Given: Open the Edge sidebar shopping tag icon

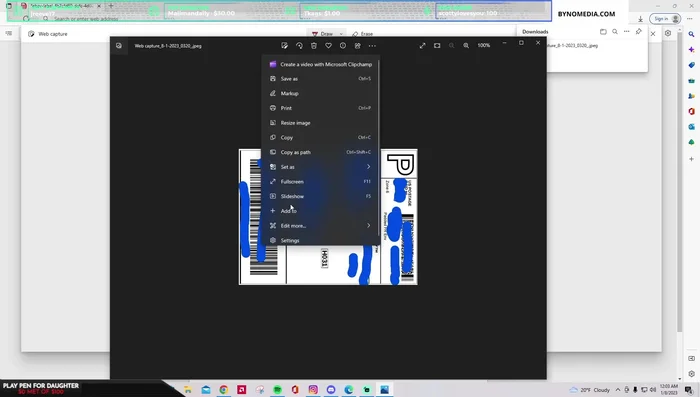Looking at the screenshot, I should coord(692,65).
